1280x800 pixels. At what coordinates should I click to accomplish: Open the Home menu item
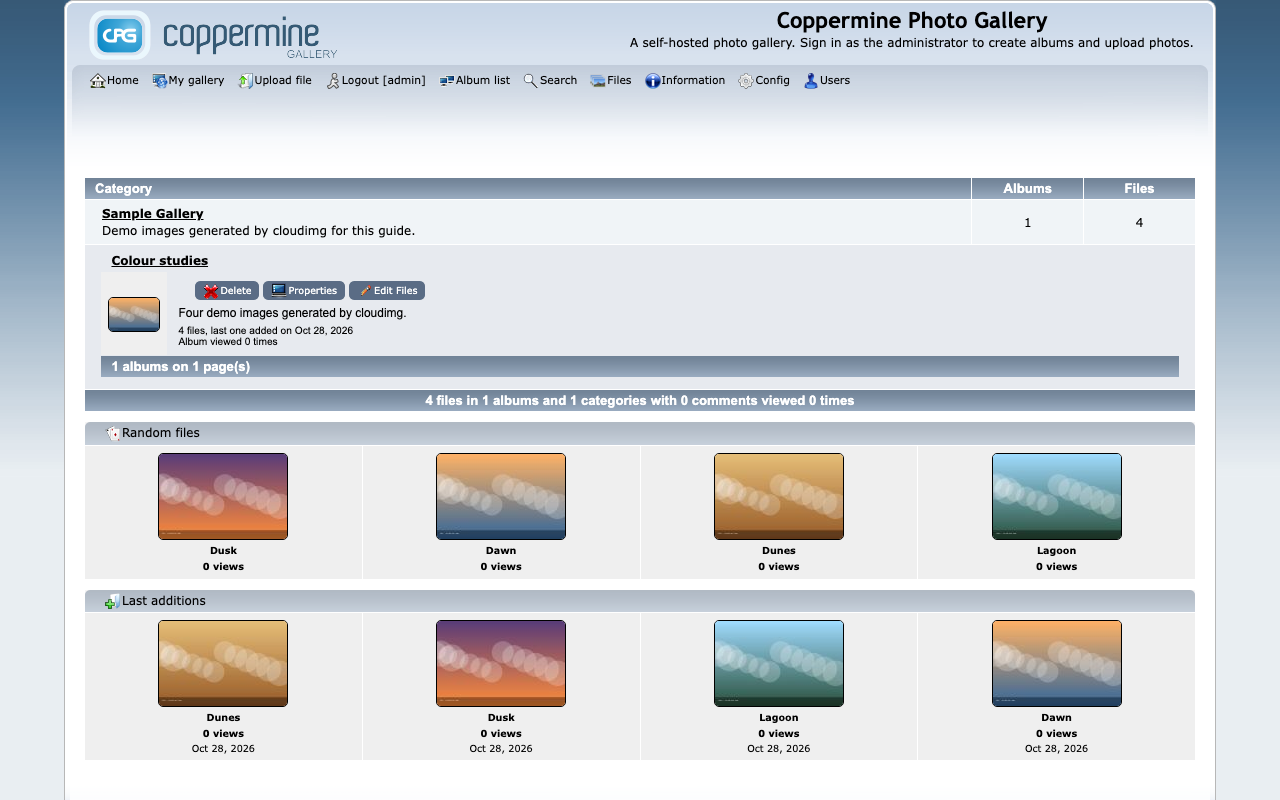point(114,80)
